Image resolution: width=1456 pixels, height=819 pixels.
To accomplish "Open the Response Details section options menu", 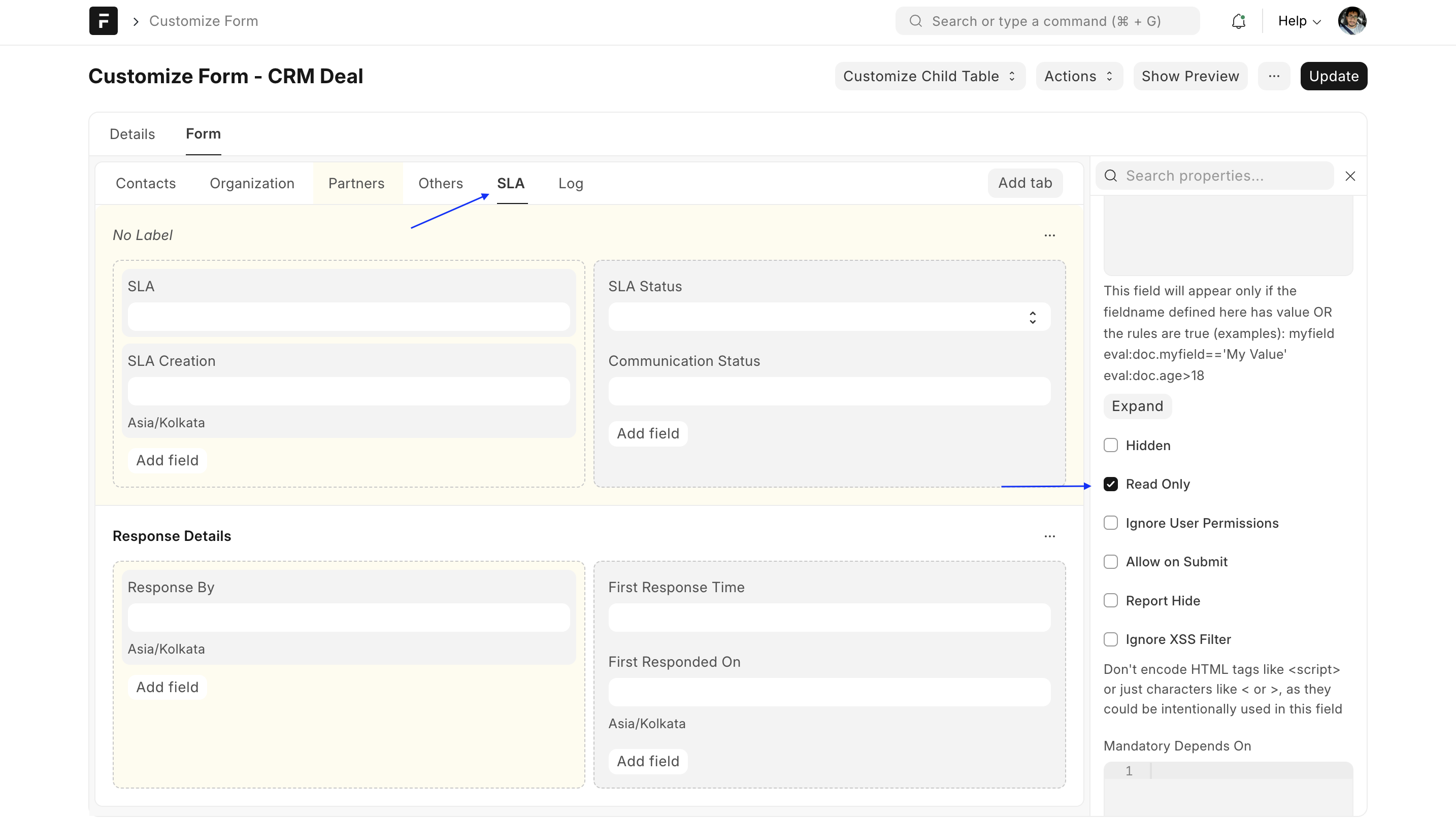I will pyautogui.click(x=1049, y=536).
